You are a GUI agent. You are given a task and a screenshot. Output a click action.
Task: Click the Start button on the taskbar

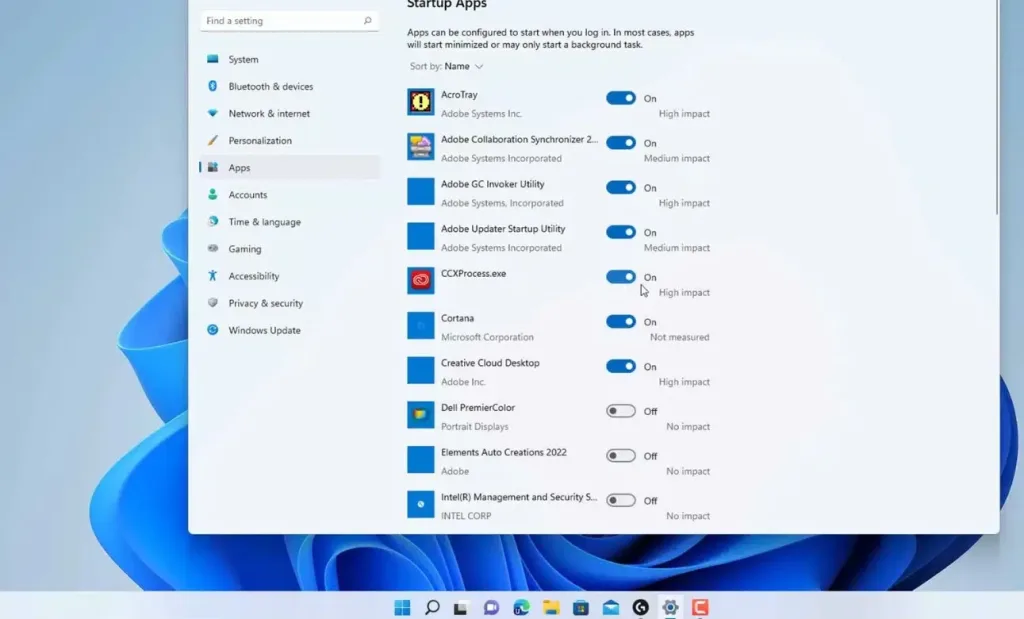(403, 607)
